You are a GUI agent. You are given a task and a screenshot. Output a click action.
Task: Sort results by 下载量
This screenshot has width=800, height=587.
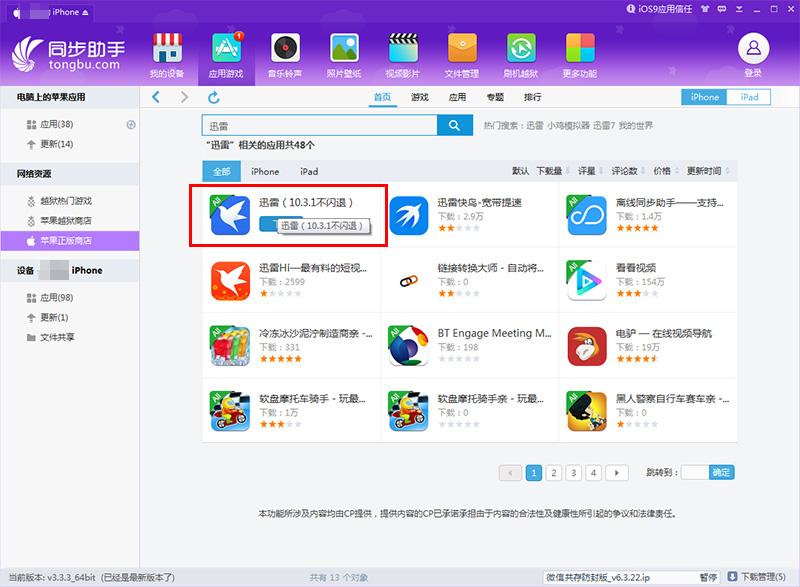[x=552, y=171]
